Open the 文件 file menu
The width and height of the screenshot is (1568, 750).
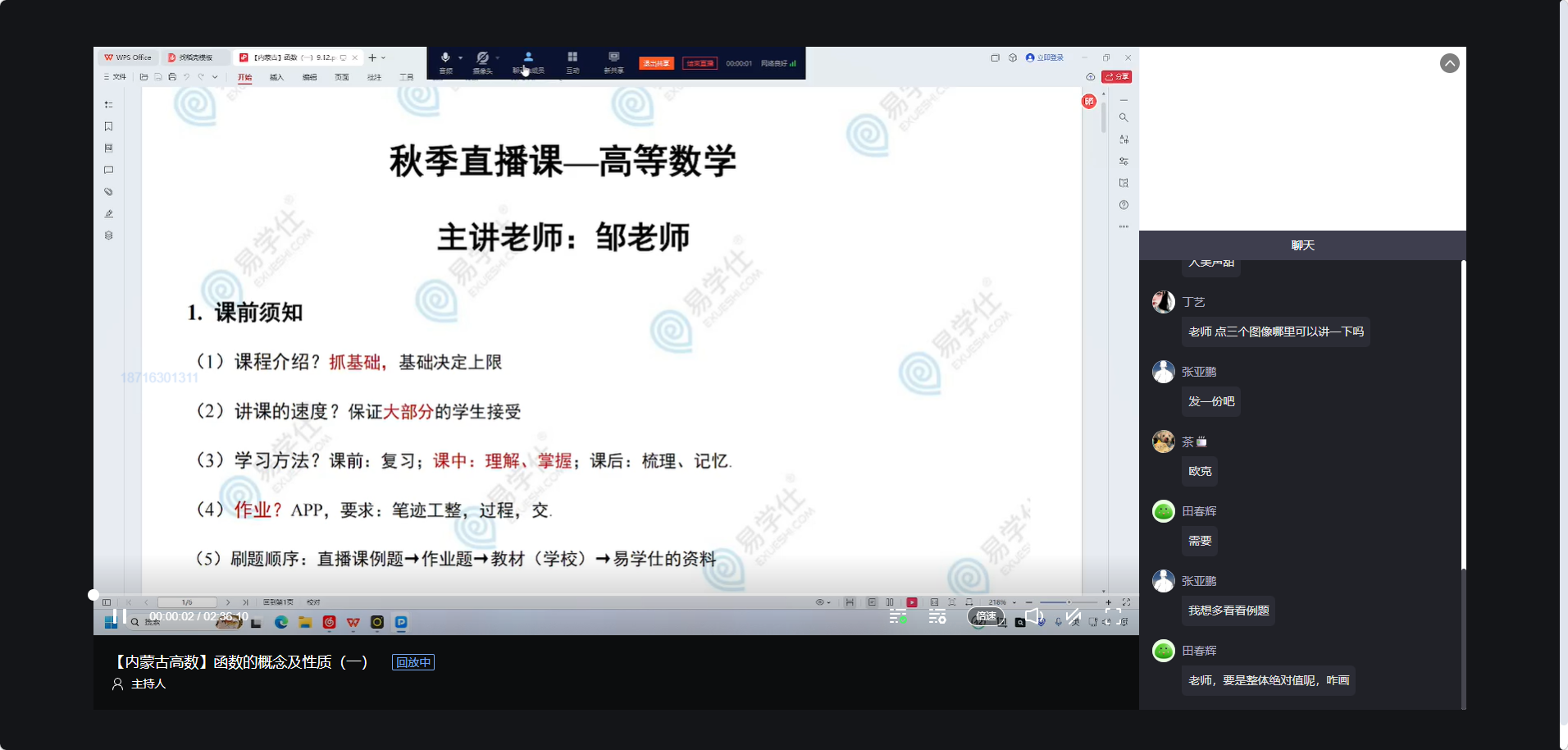[115, 77]
